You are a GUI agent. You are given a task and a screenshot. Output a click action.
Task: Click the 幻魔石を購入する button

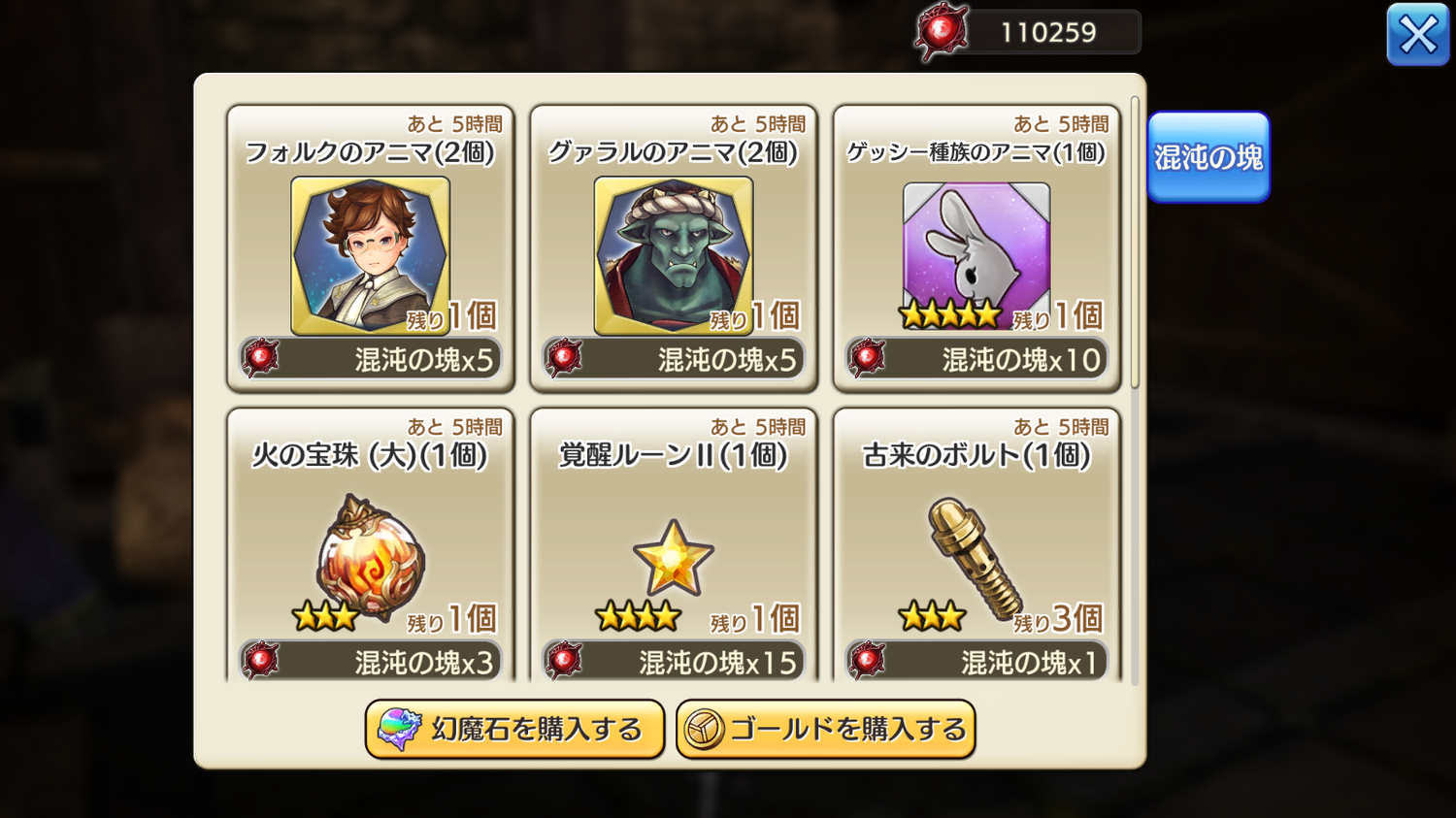click(514, 730)
